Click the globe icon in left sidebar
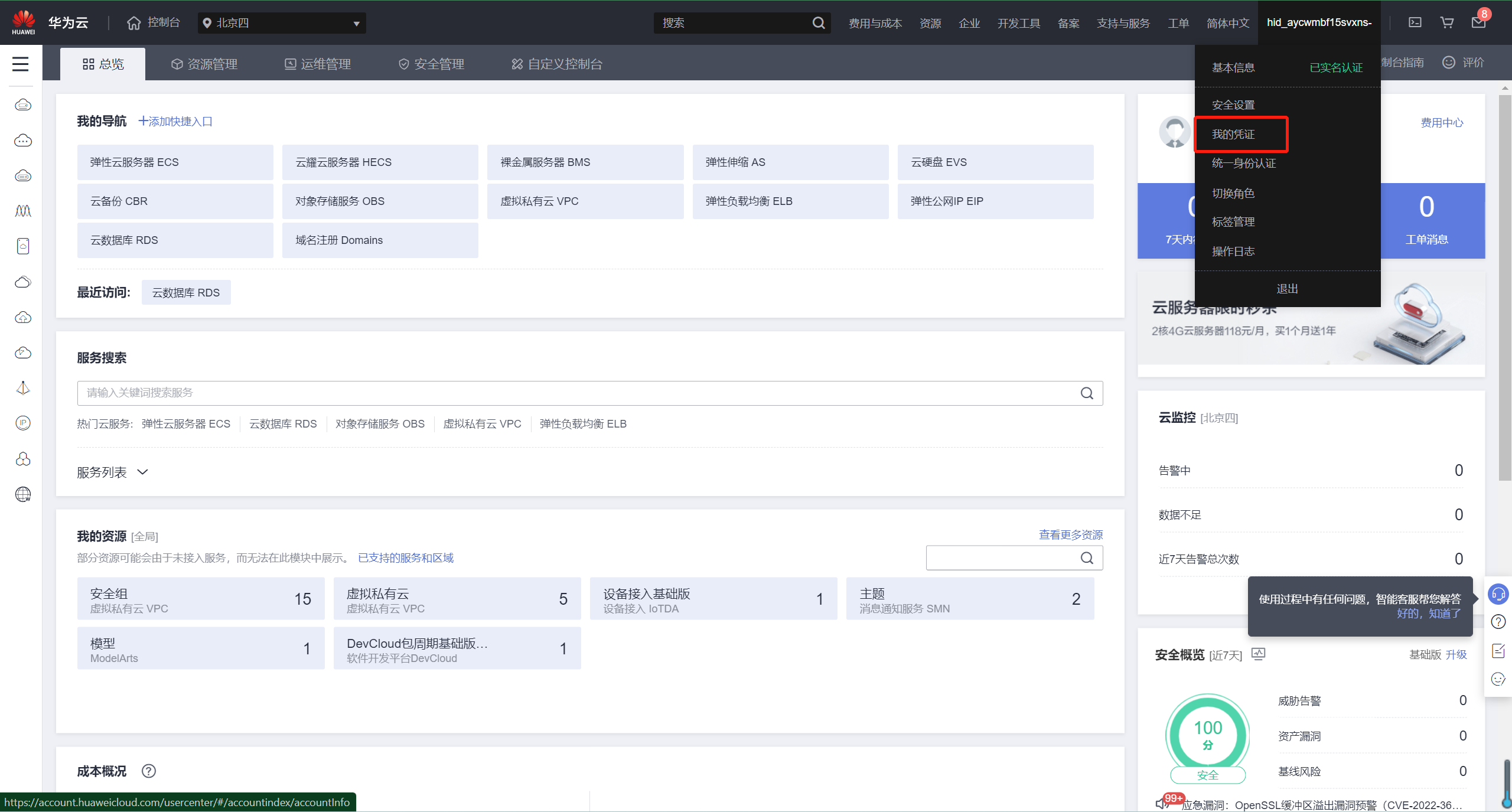This screenshot has width=1512, height=812. [23, 494]
